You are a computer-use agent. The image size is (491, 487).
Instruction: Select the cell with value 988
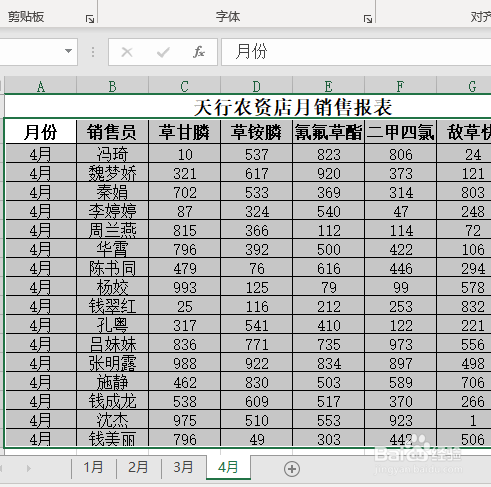tap(185, 363)
